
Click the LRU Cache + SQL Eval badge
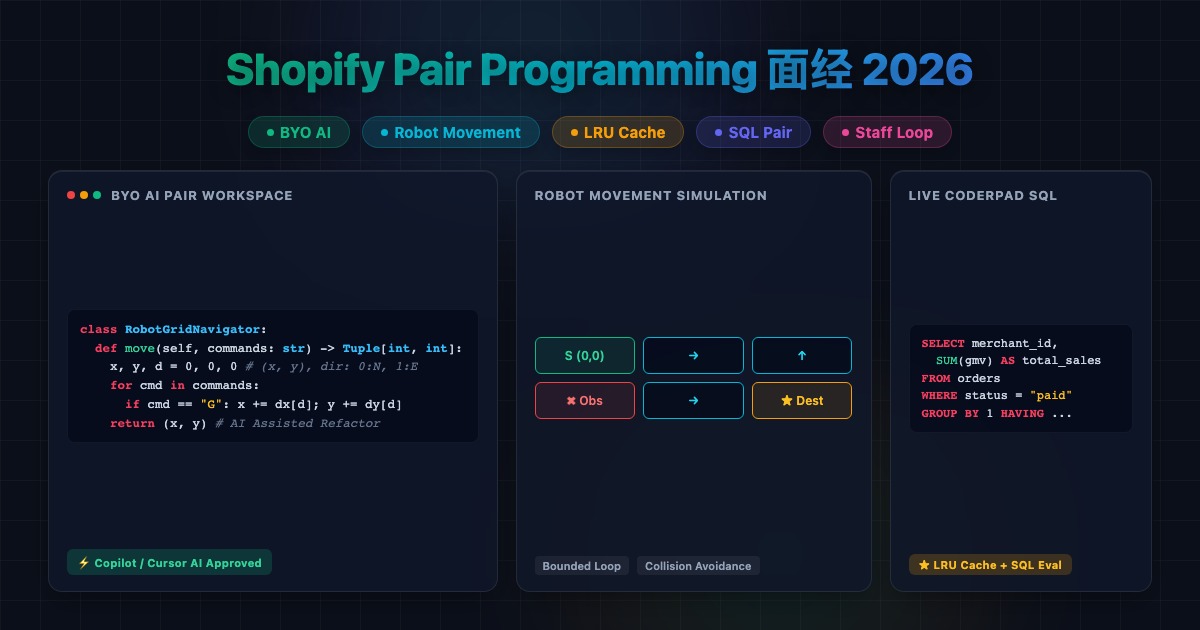[x=990, y=565]
